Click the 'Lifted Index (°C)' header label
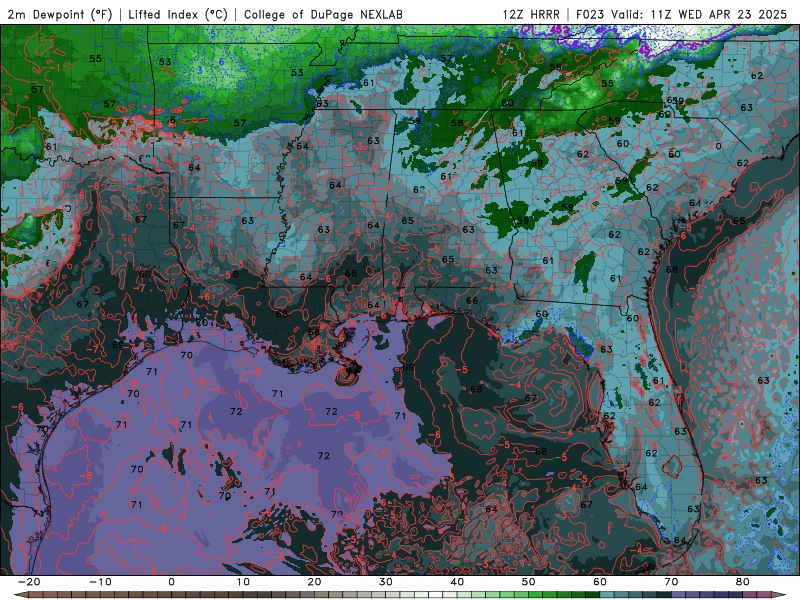The image size is (800, 600). coord(178,14)
